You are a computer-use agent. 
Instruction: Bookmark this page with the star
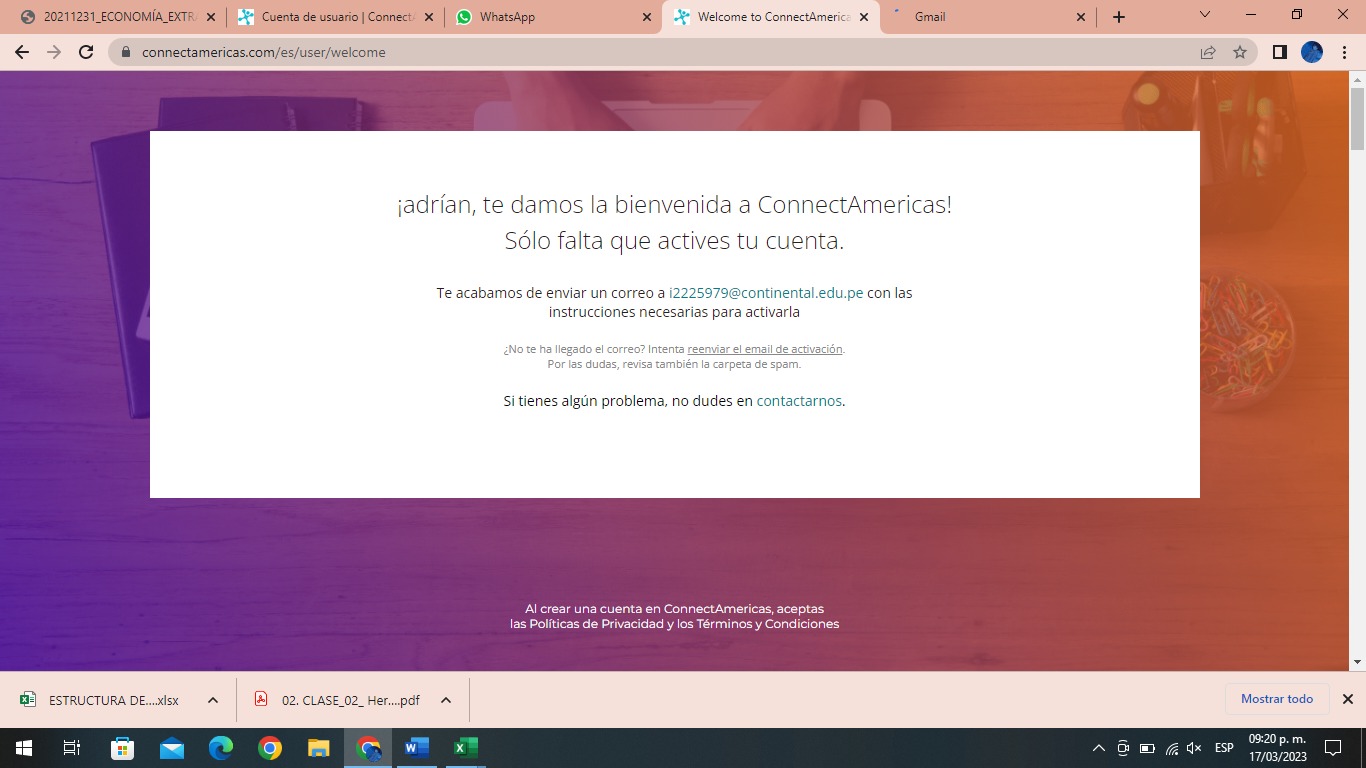(1240, 52)
